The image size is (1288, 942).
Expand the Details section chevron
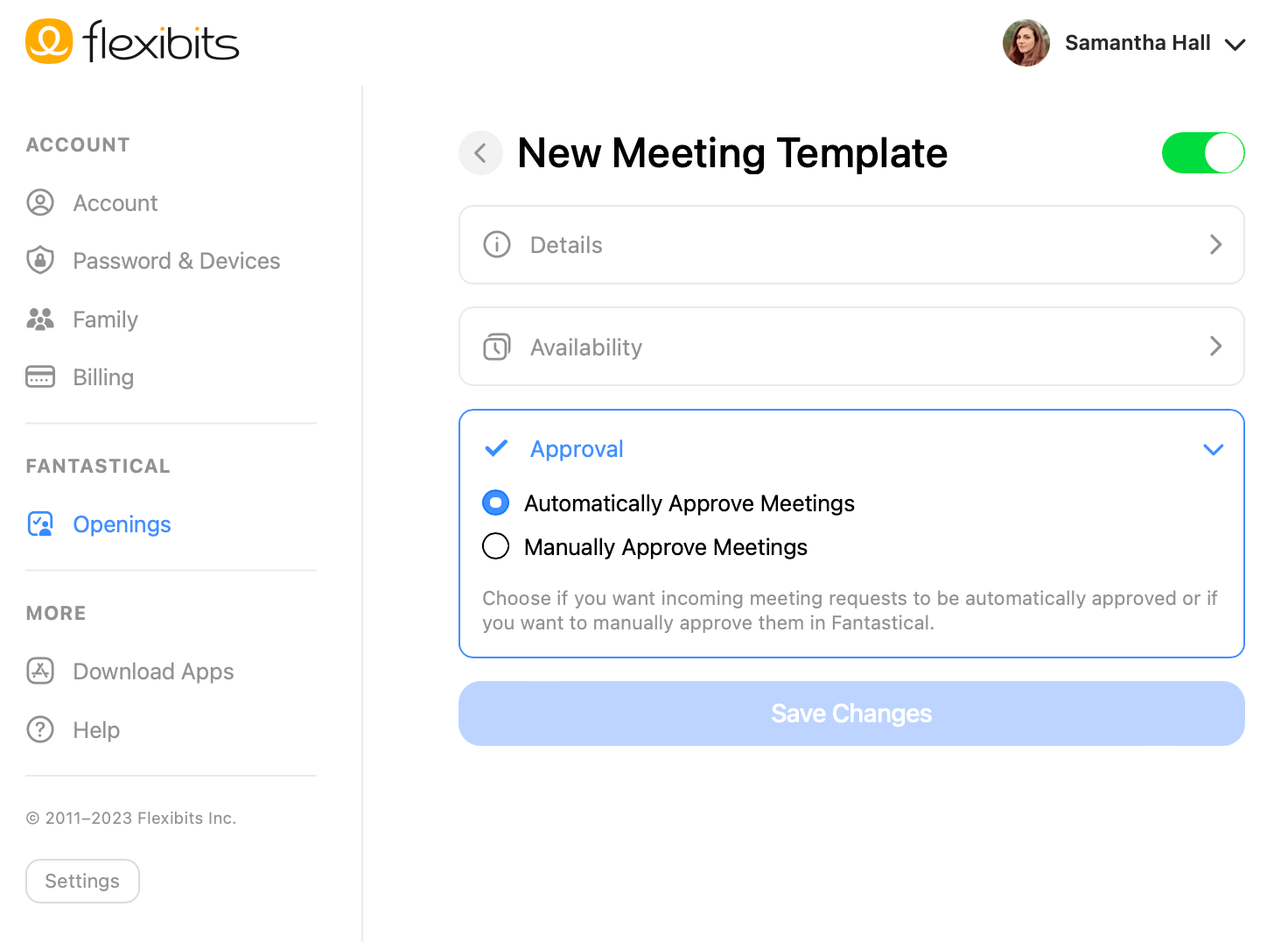pyautogui.click(x=1215, y=244)
